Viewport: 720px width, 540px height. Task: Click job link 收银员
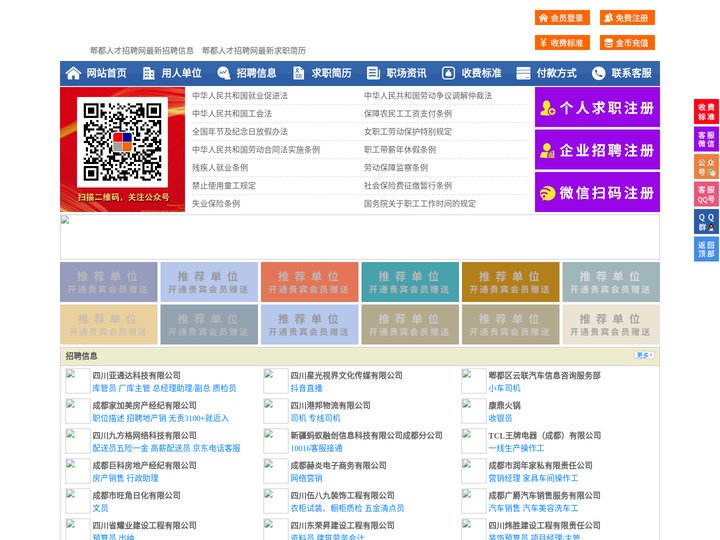tap(500, 418)
